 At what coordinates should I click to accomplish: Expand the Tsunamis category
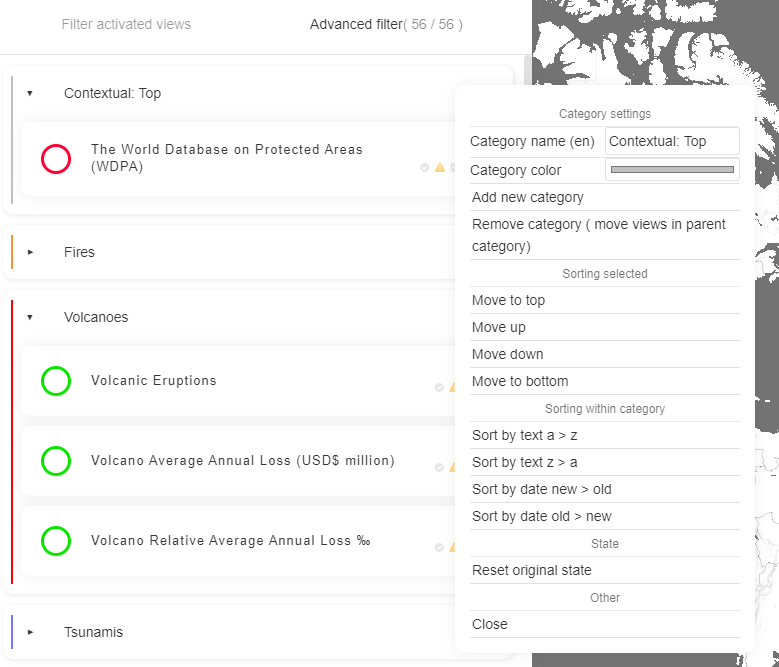tap(30, 632)
